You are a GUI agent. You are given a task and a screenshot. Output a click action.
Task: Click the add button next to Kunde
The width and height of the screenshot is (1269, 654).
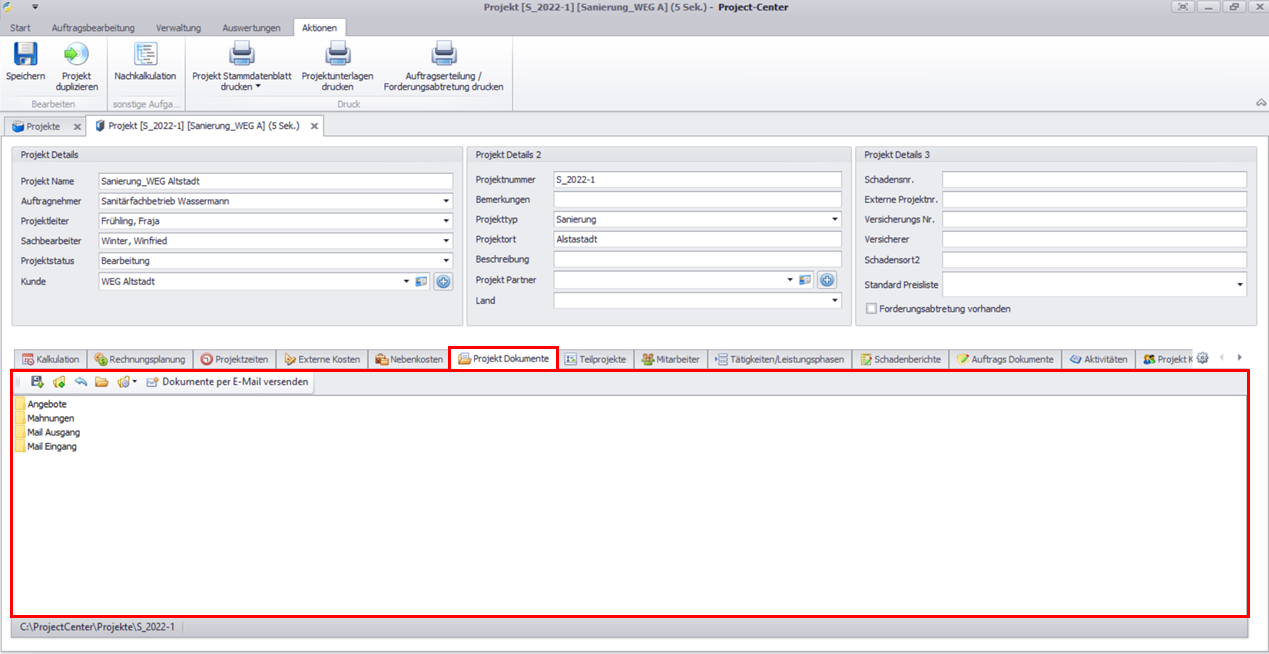click(x=443, y=282)
